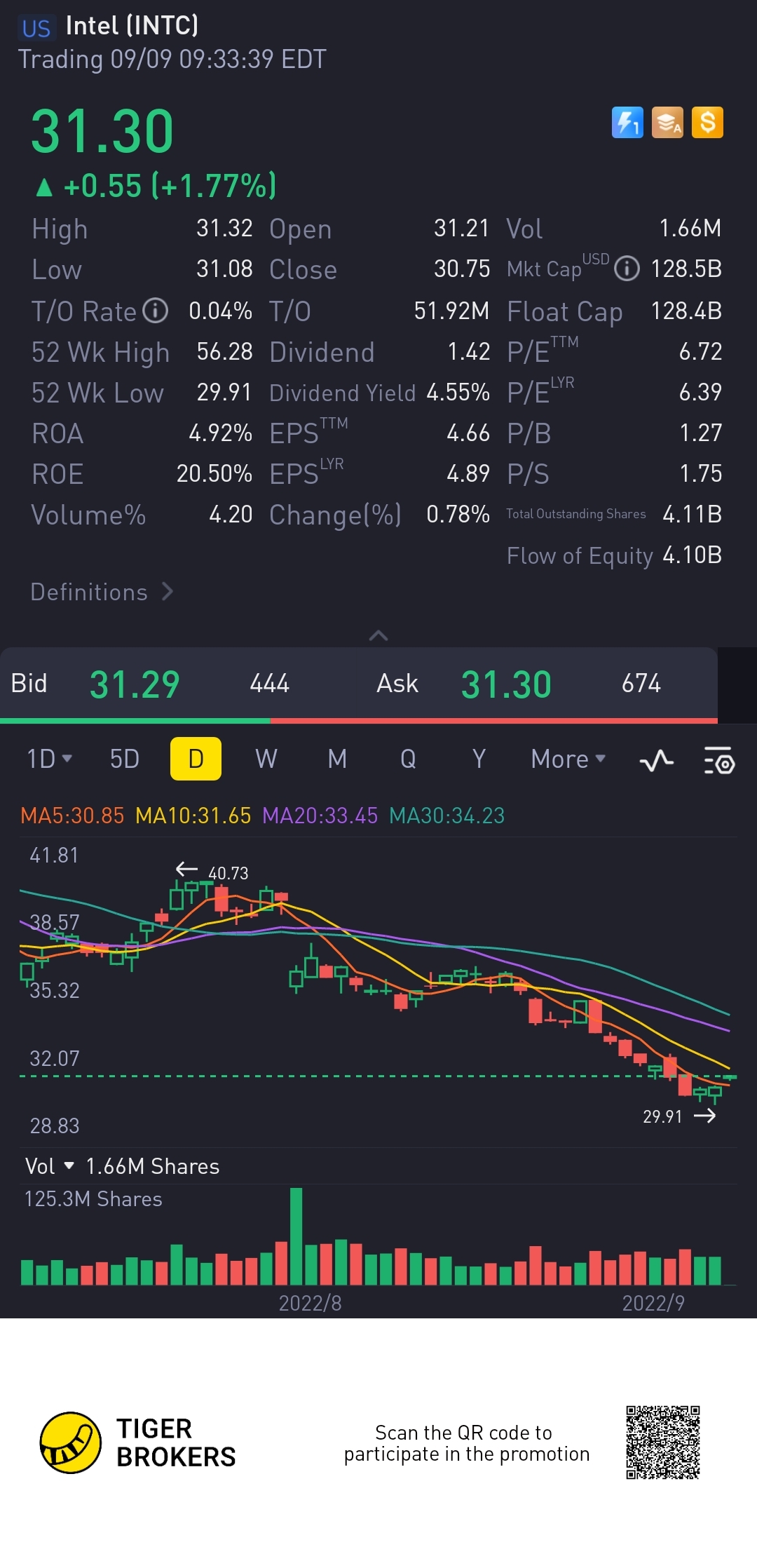Image resolution: width=757 pixels, height=1568 pixels.
Task: Tap the ROE value 20.50%
Action: pyautogui.click(x=214, y=473)
